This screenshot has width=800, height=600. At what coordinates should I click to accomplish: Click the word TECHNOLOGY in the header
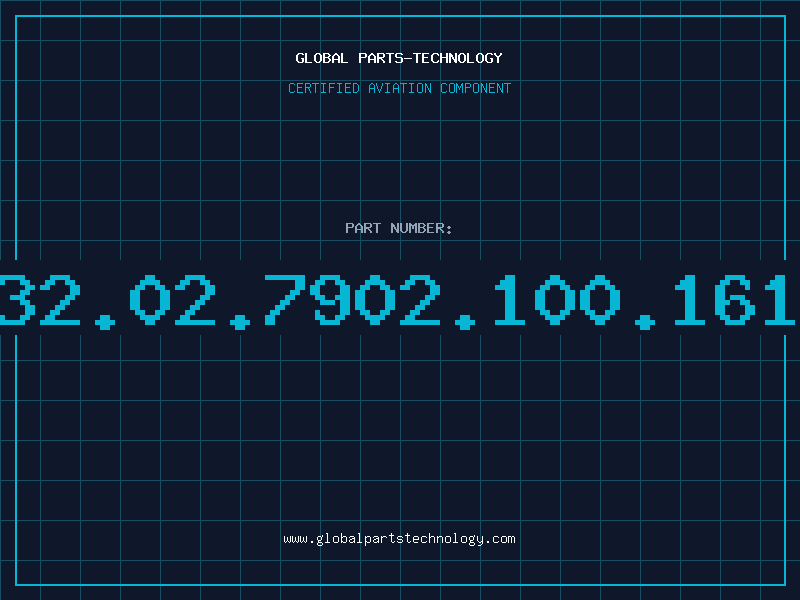click(x=458, y=58)
